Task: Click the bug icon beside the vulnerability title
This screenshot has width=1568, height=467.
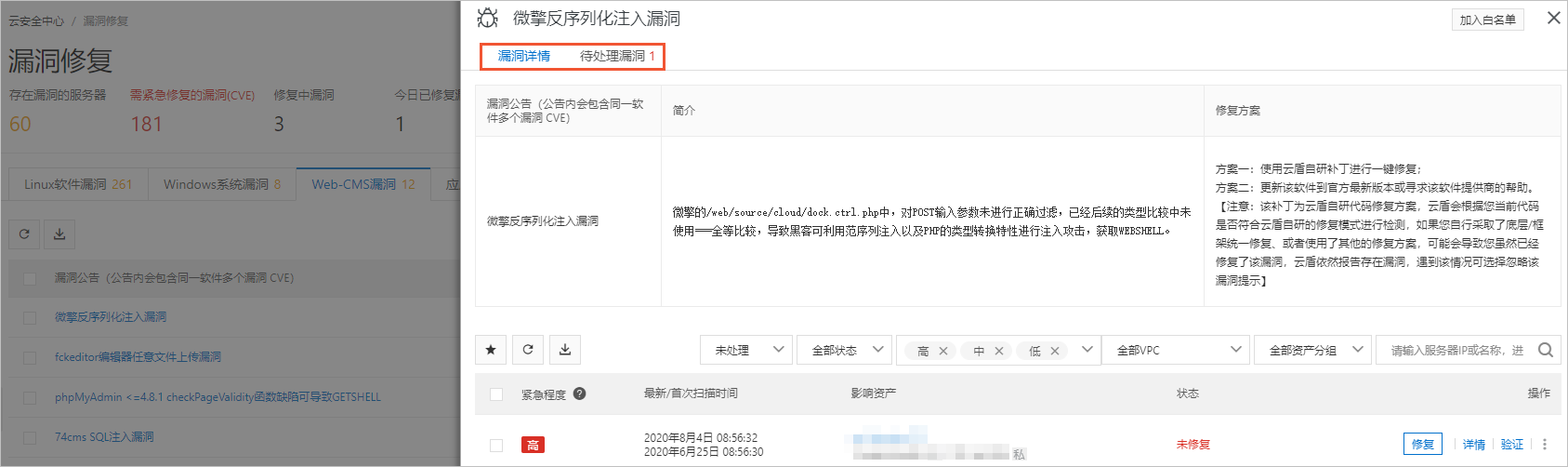Action: click(x=488, y=18)
